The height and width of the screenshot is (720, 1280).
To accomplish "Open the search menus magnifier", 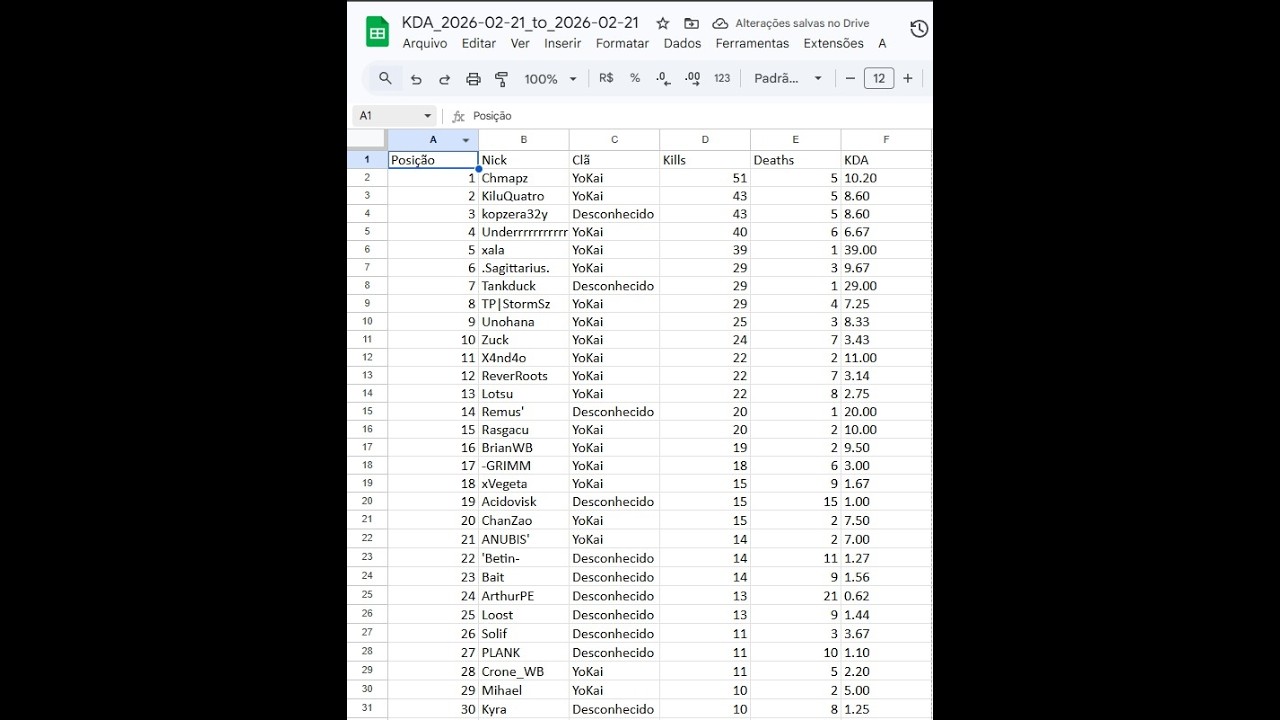I will click(385, 78).
